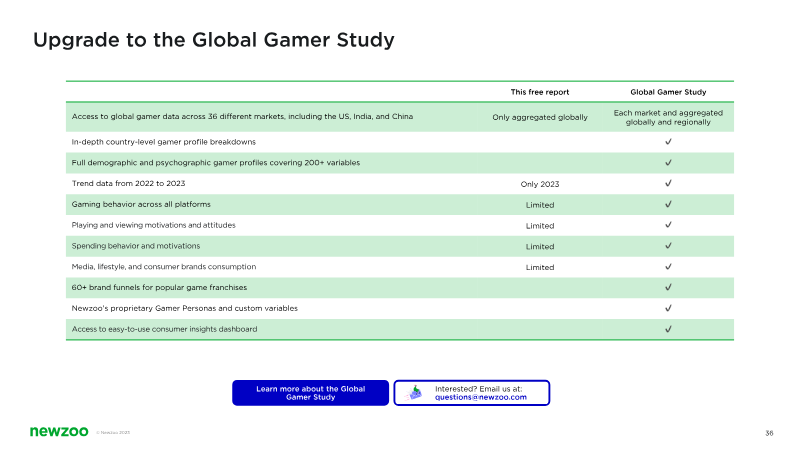This screenshot has height=450, width=800.
Task: Click the Only aggregated globally cell
Action: [540, 117]
